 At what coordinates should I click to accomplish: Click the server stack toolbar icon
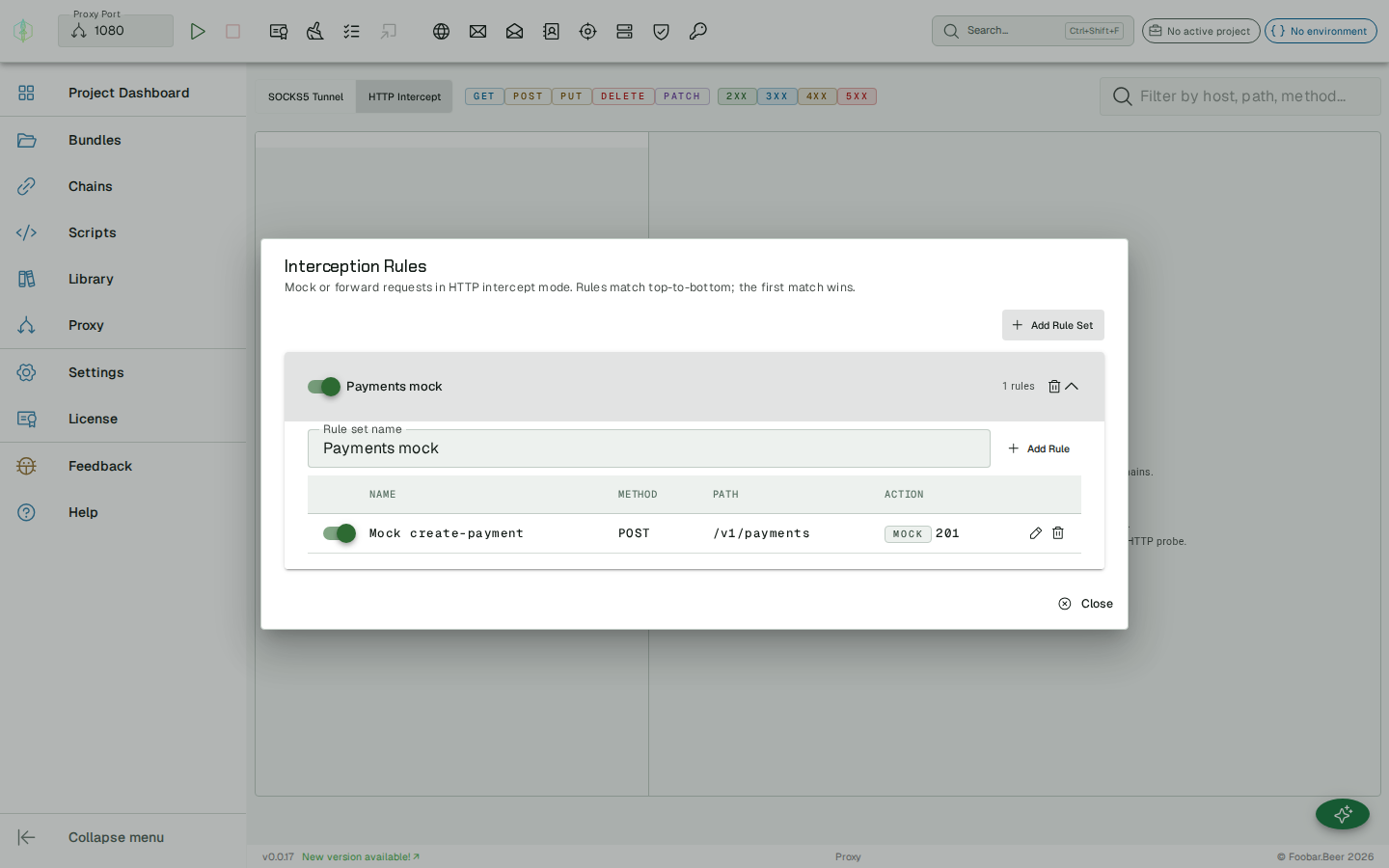(624, 31)
